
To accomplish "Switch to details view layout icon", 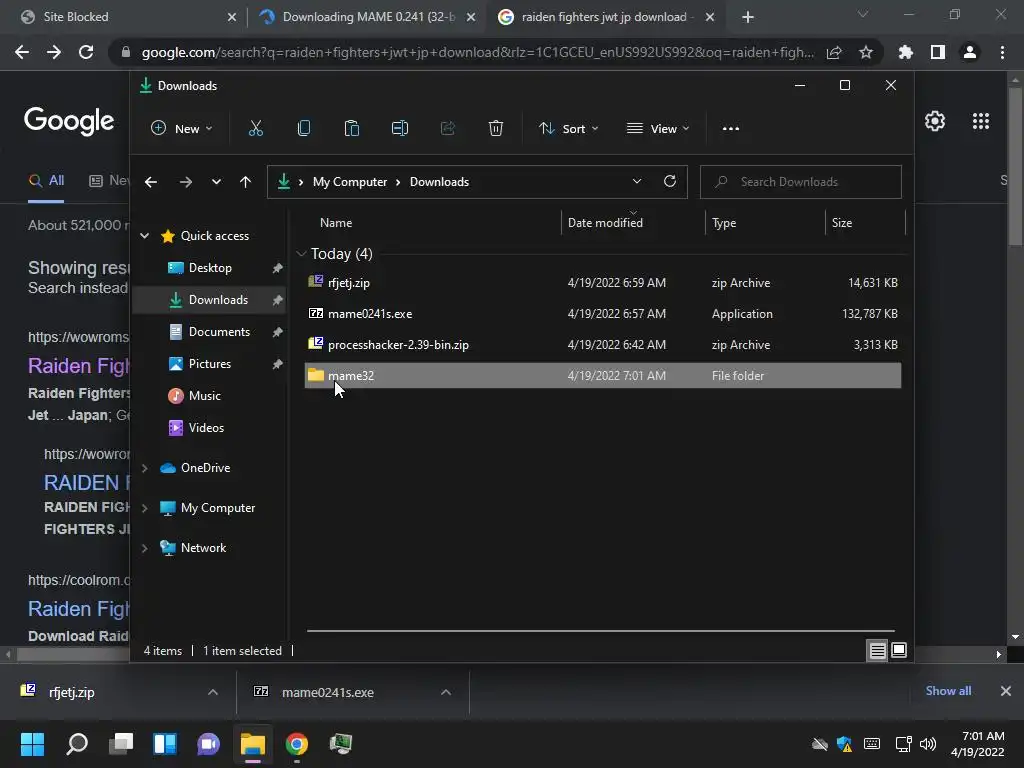I will pos(877,650).
